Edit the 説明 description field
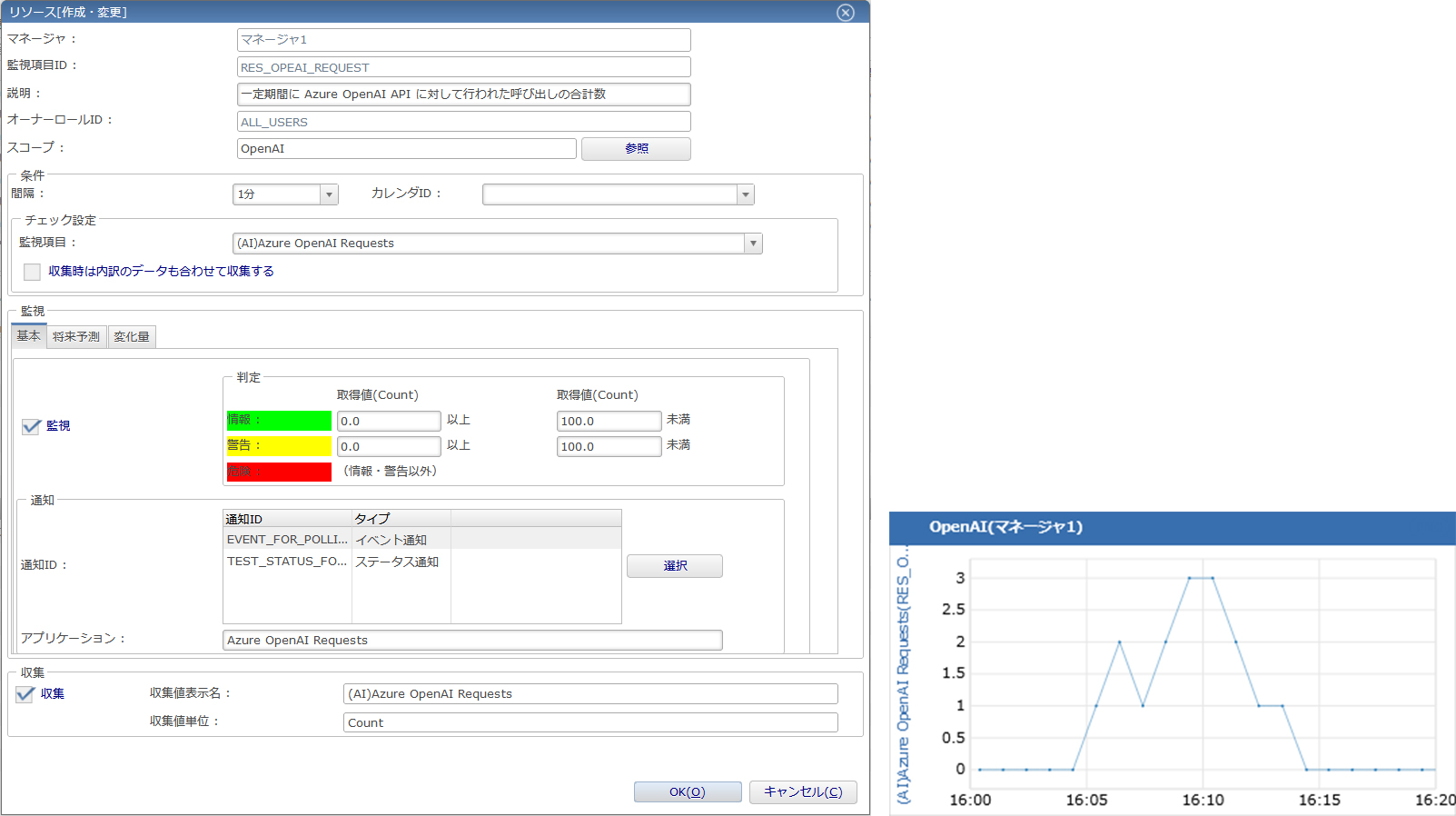 coord(463,95)
